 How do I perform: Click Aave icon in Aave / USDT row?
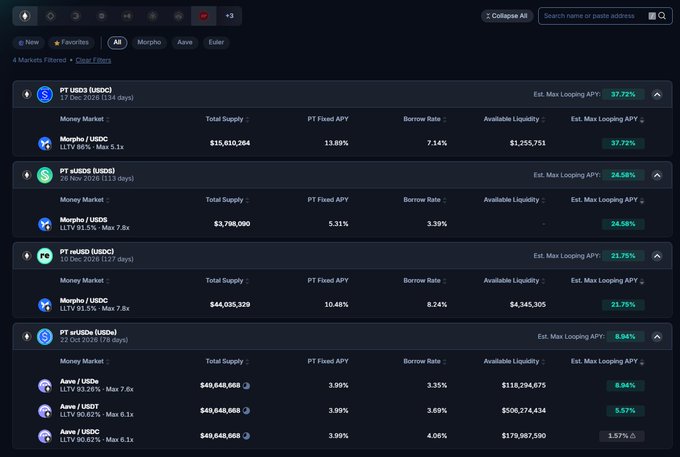[x=45, y=411]
